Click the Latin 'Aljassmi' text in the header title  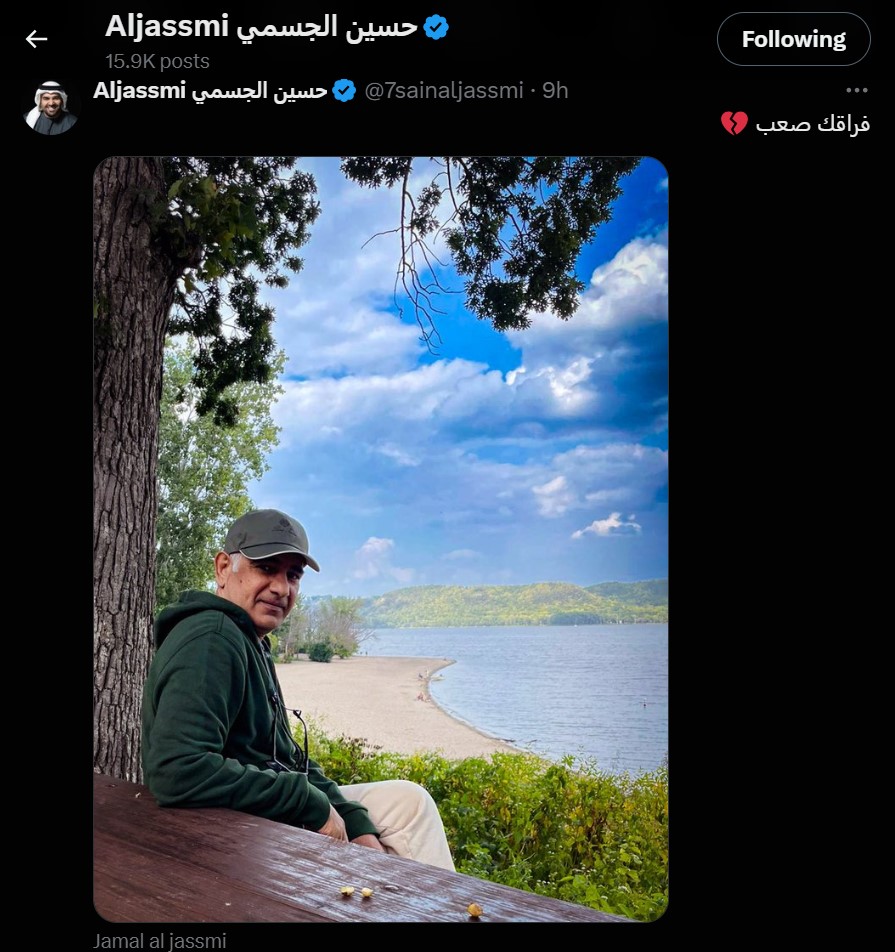tap(166, 27)
